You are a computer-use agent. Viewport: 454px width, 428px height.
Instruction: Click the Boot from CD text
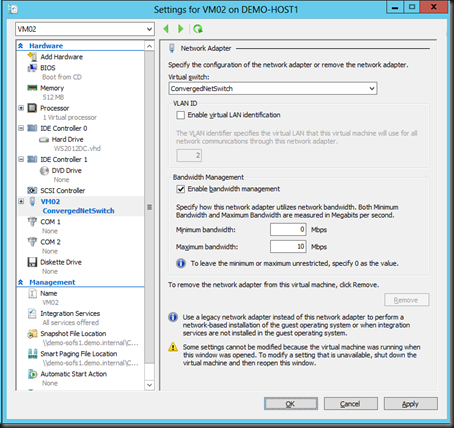click(62, 77)
